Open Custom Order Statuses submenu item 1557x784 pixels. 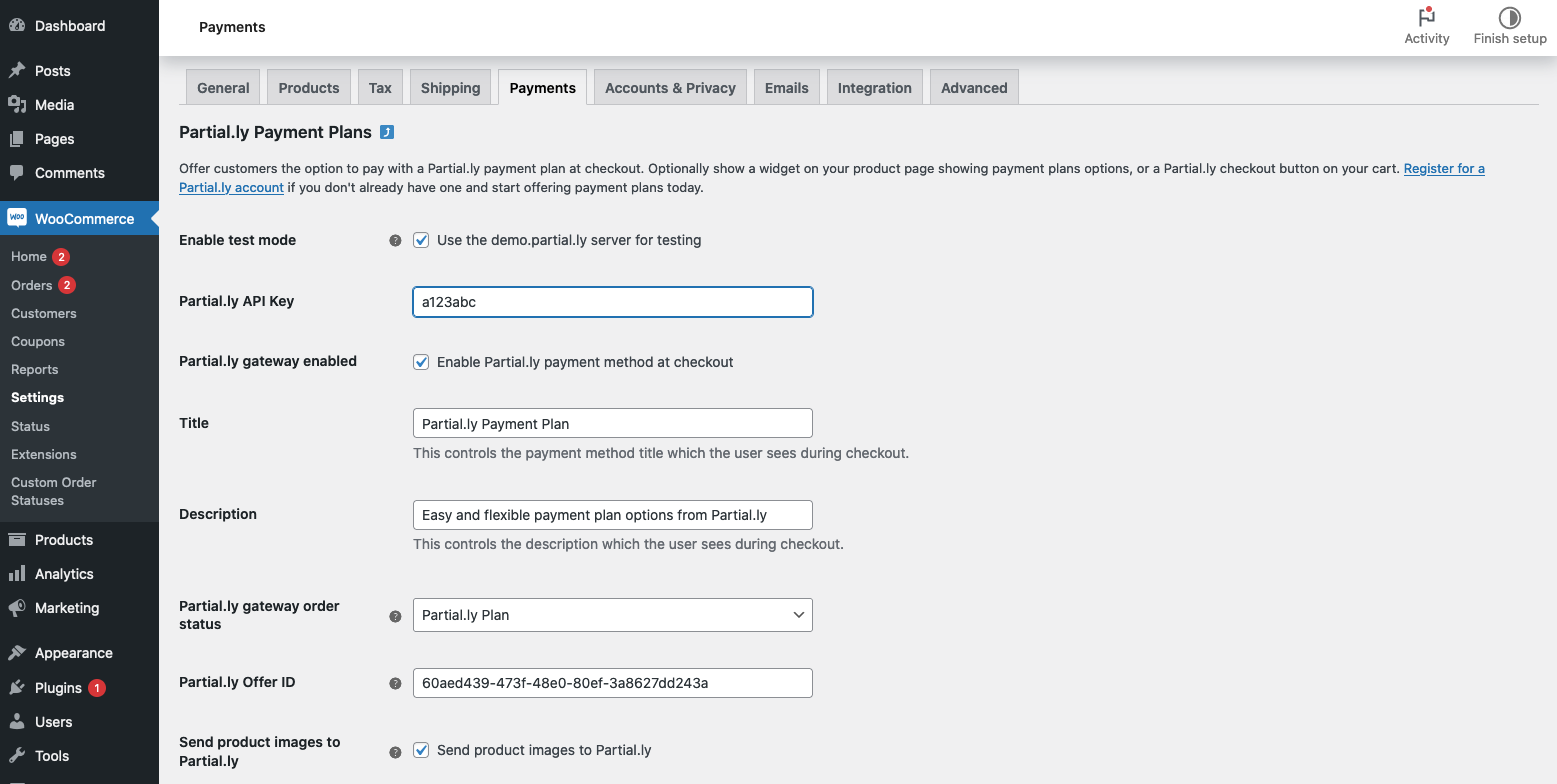[x=54, y=491]
